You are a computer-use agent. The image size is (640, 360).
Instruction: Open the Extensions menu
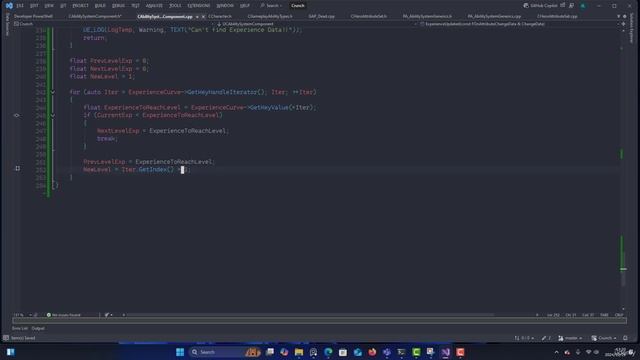(x=199, y=6)
